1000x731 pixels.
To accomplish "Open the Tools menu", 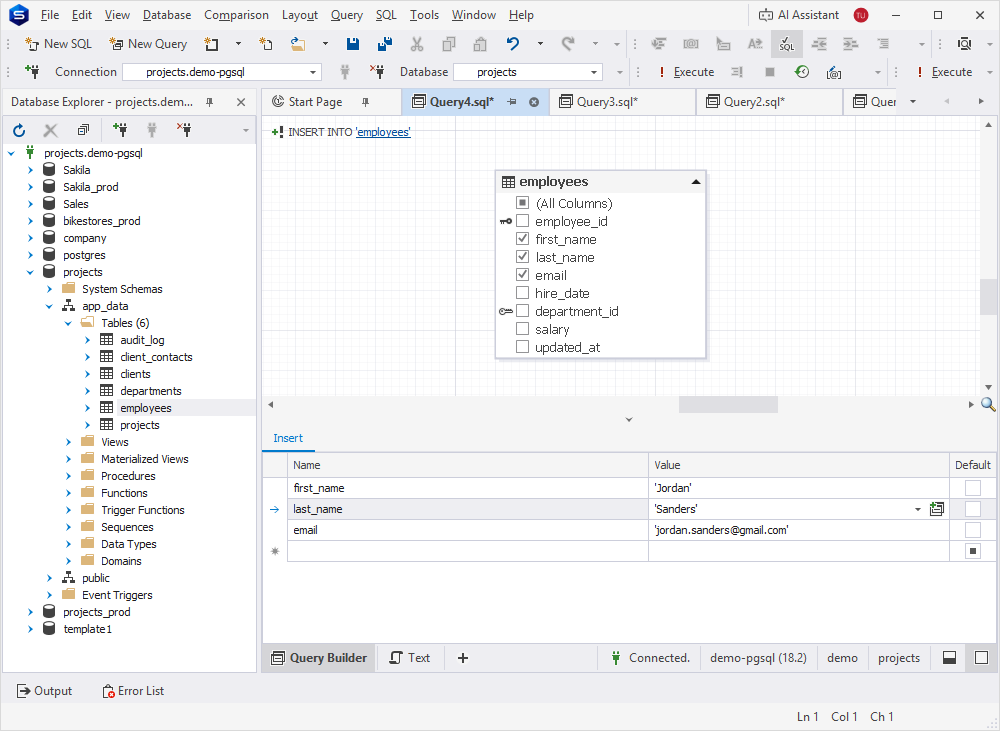I will click(424, 15).
